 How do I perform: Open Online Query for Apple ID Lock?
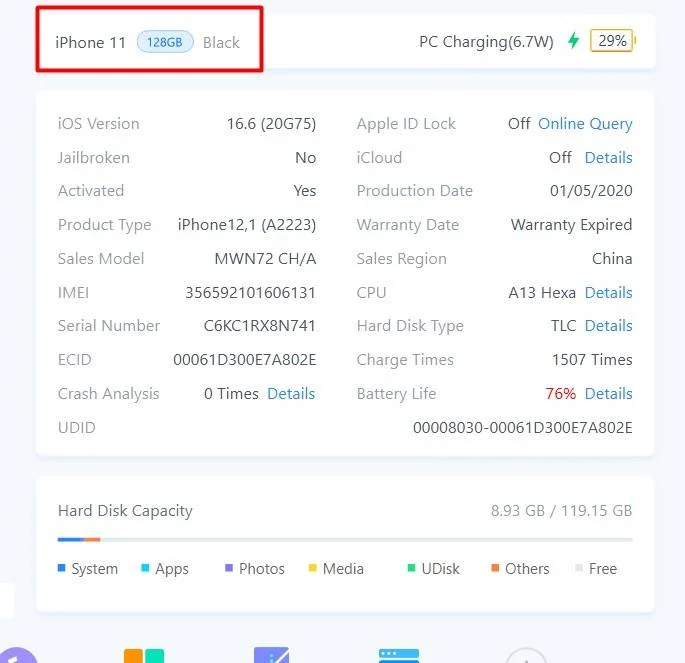tap(585, 124)
